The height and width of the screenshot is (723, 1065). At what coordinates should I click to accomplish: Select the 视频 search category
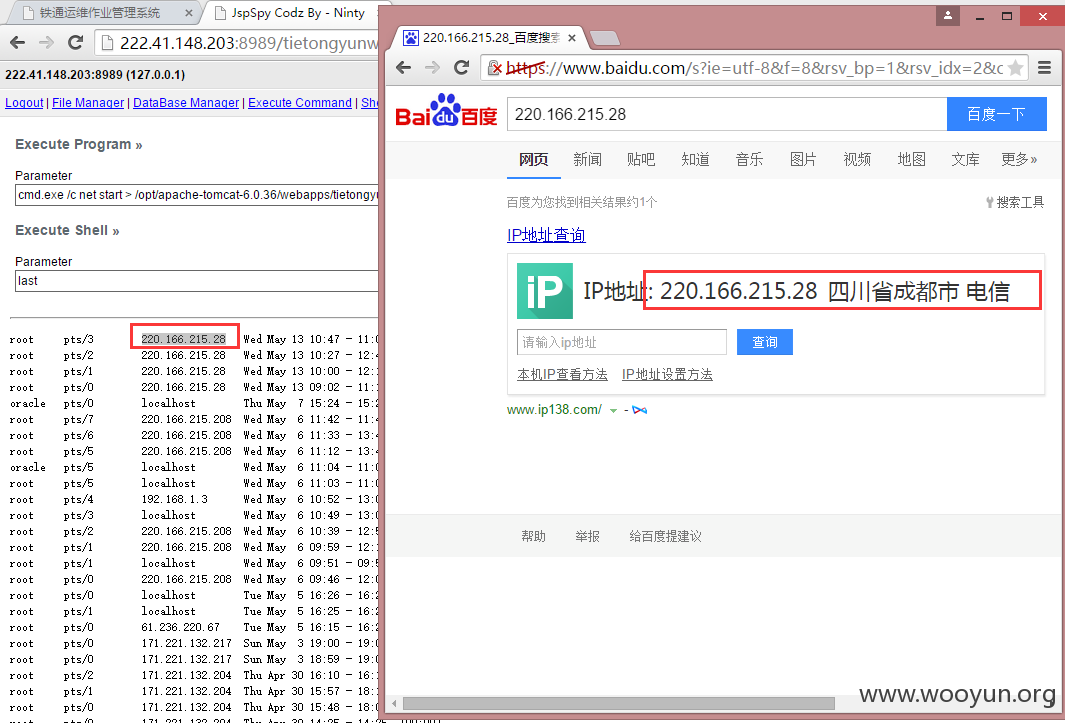(857, 160)
